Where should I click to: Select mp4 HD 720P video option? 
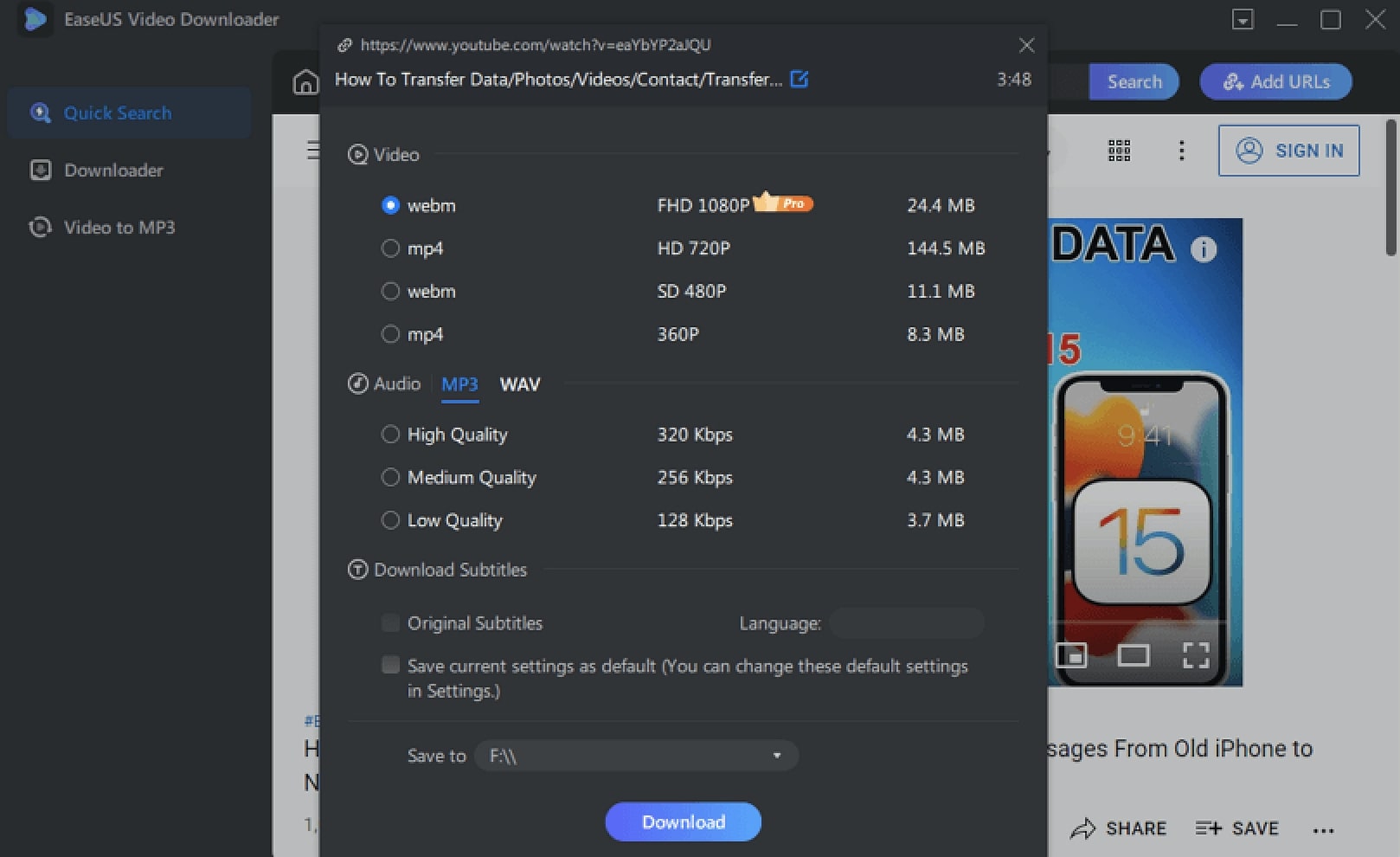coord(390,248)
